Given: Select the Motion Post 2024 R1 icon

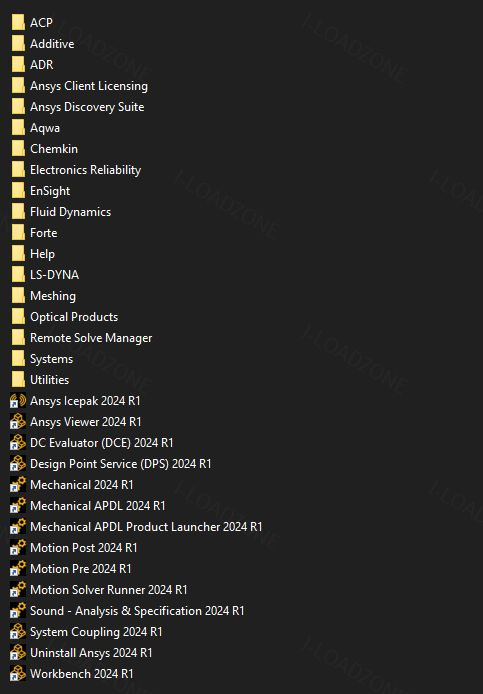Looking at the screenshot, I should (18, 548).
